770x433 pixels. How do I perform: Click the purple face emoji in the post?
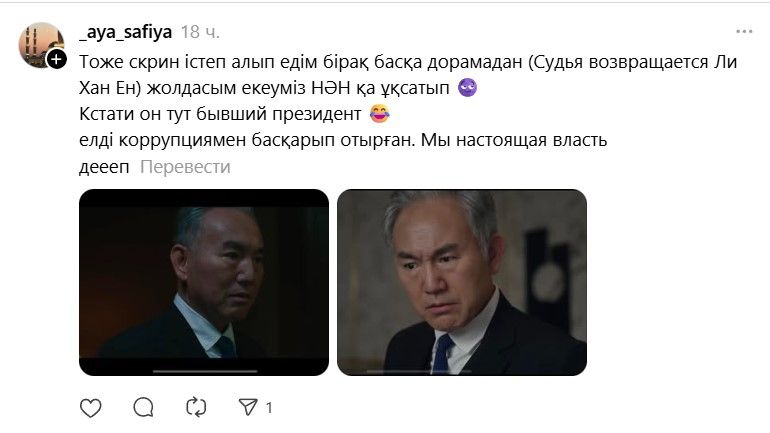[467, 88]
